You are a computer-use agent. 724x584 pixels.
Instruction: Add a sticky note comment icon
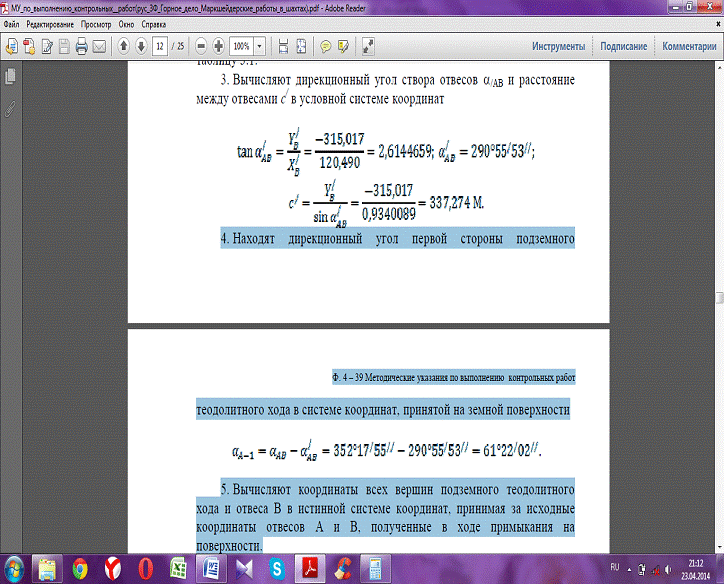[326, 46]
